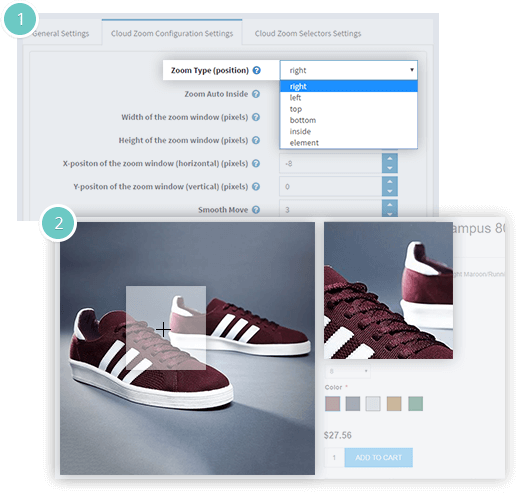Viewport: 519px width, 493px height.
Task: Click help icon for Width of zoom window
Action: coord(256,117)
